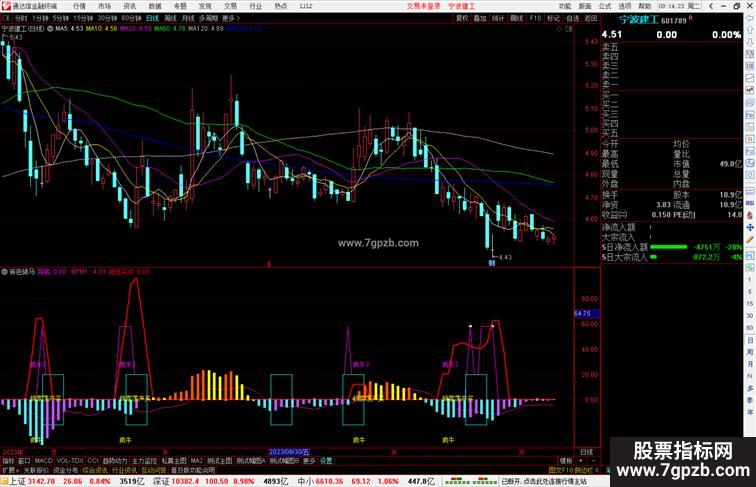Click the back arrow in title bar
Viewport: 756px width, 487px height.
(711, 6)
